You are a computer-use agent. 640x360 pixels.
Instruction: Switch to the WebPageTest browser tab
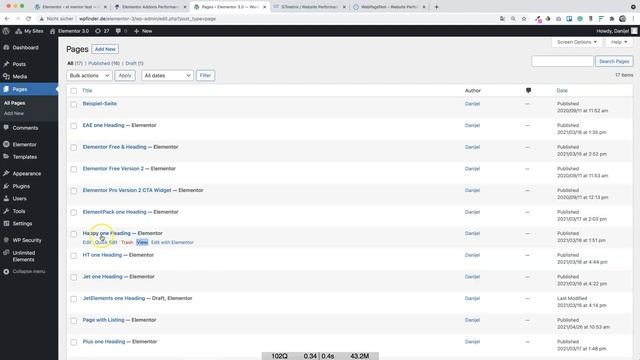click(390, 7)
